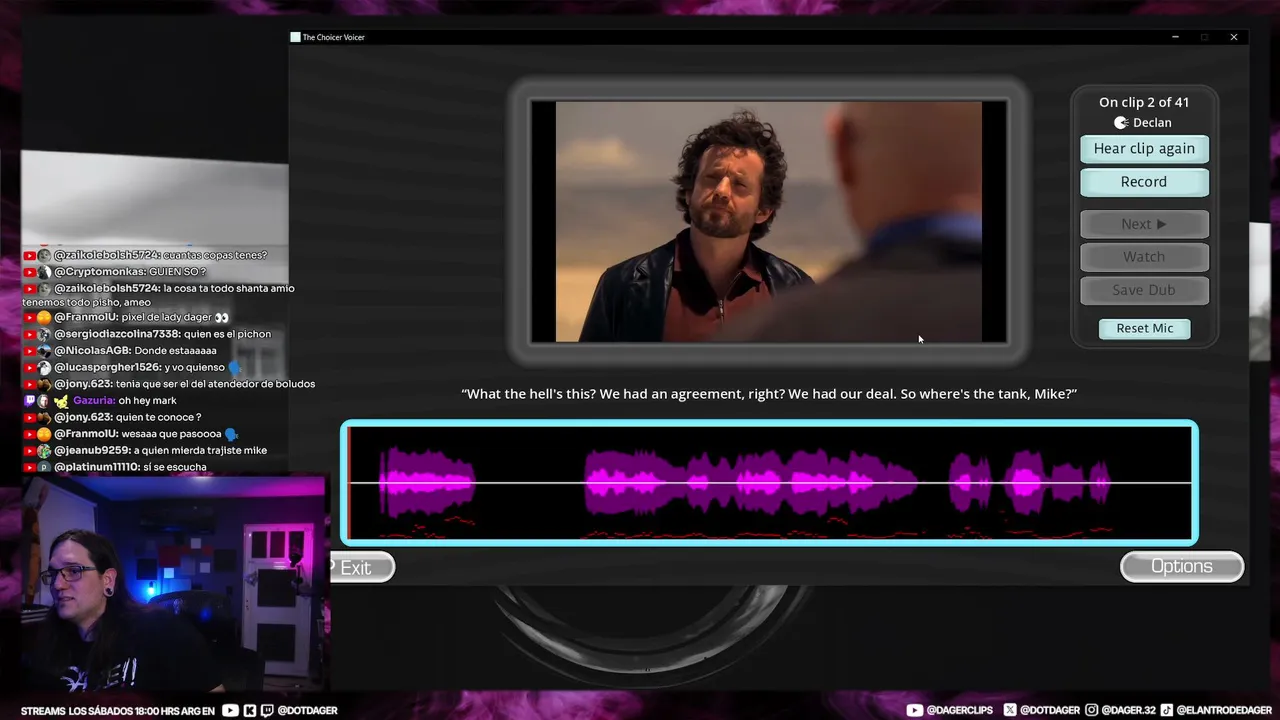Click the Hear clip again button
This screenshot has height=720, width=1280.
(x=1144, y=149)
